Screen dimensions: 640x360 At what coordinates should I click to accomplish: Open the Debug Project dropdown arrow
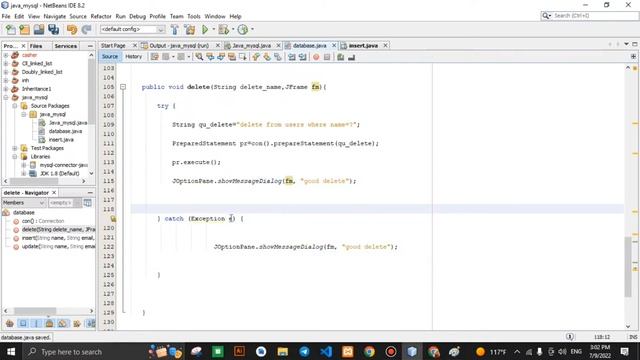pyautogui.click(x=233, y=29)
